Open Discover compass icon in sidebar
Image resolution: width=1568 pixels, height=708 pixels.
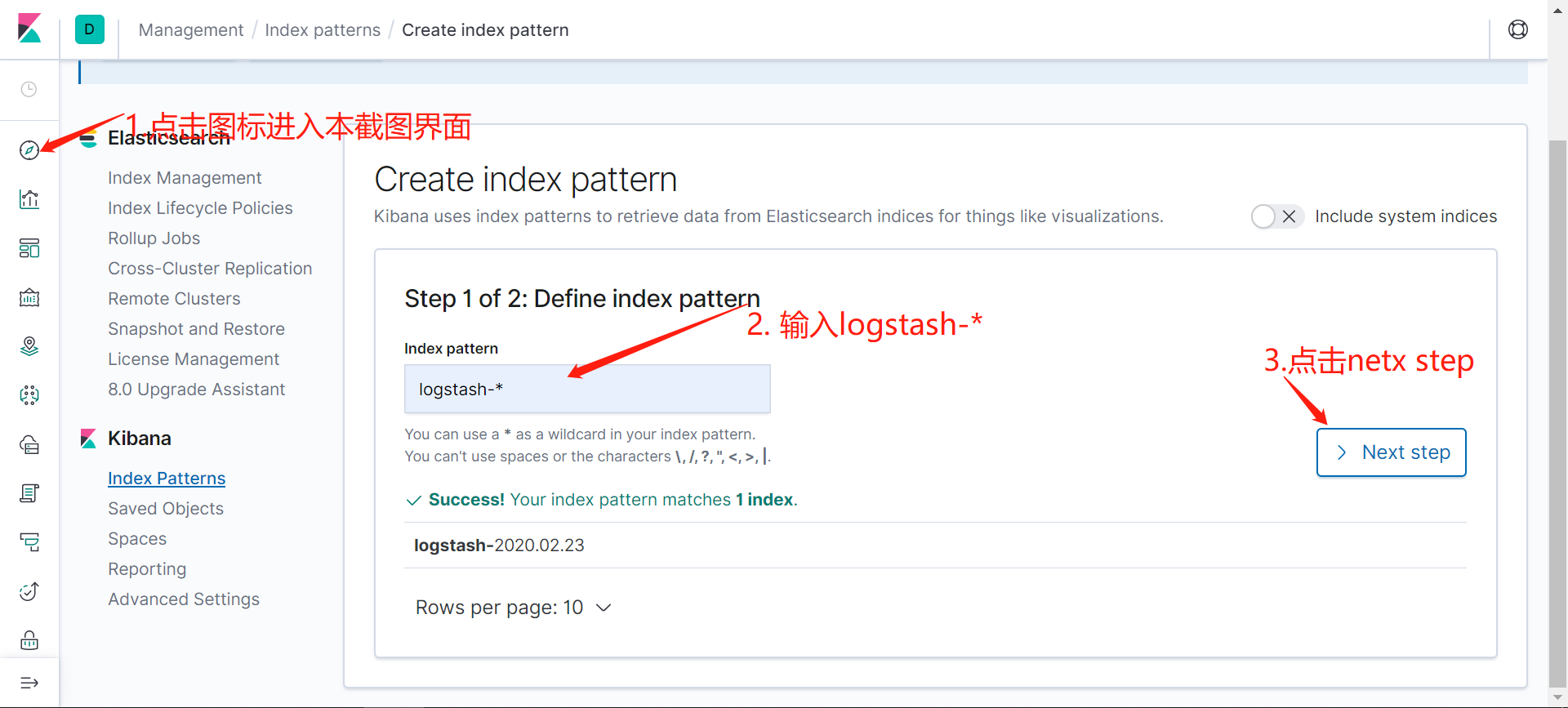29,150
